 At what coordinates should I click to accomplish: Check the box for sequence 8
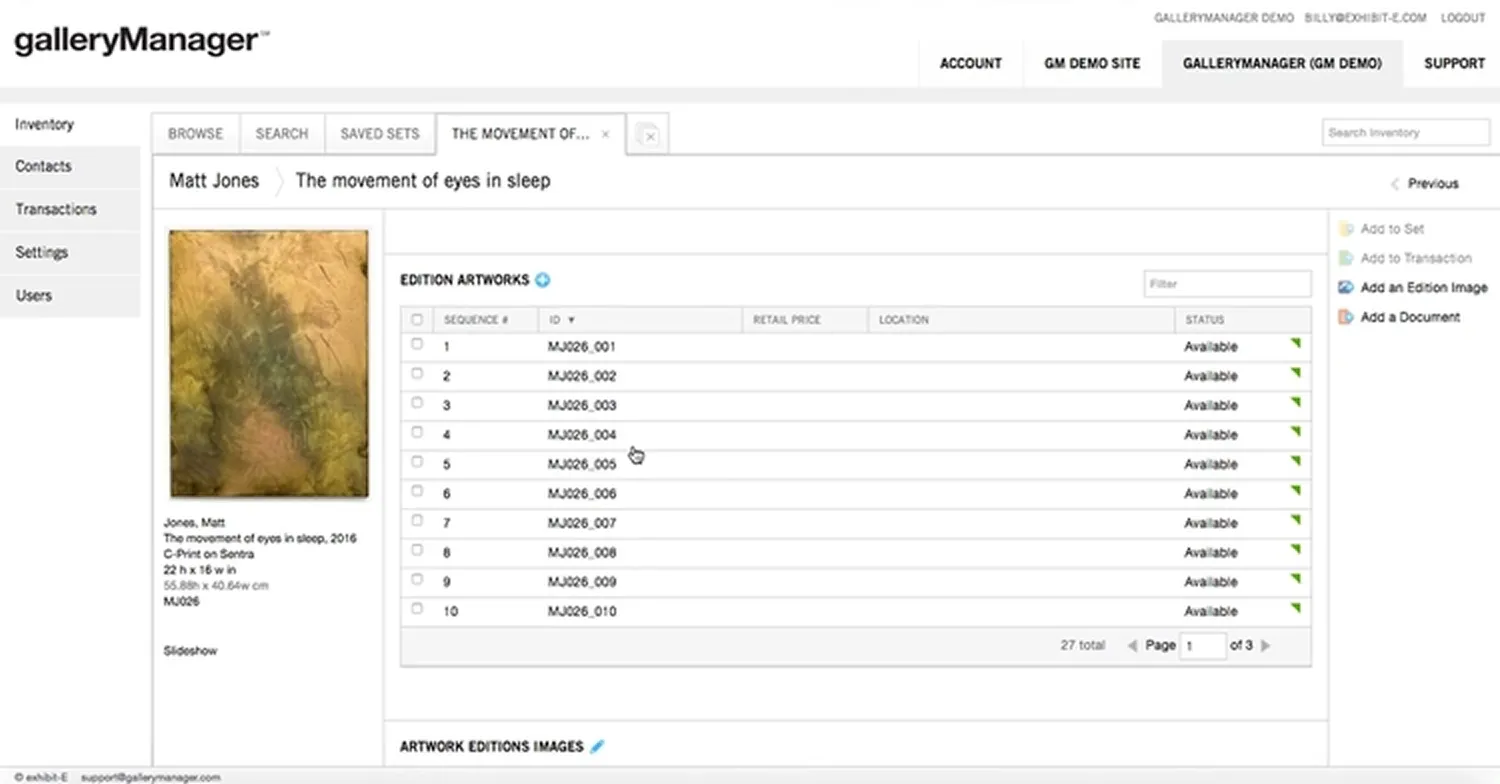point(417,550)
